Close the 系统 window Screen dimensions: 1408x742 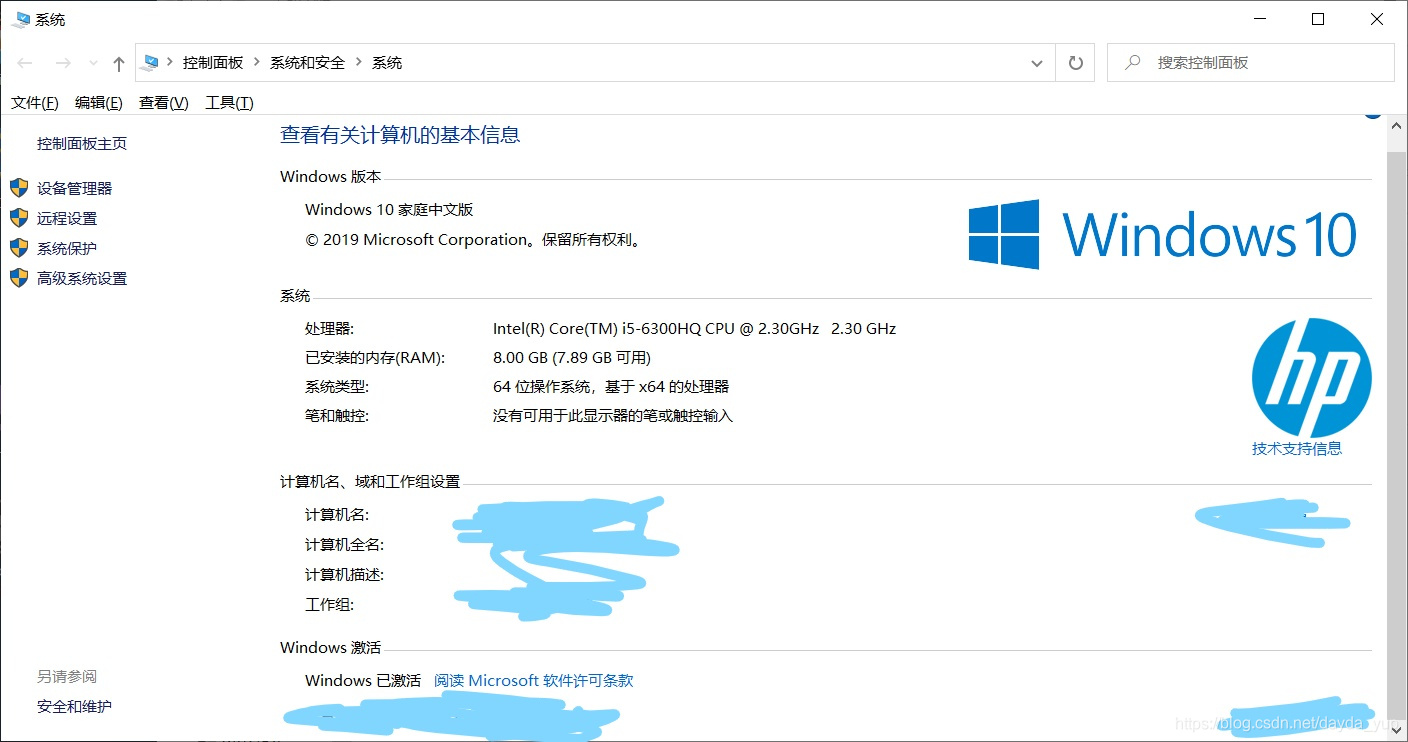(x=1376, y=19)
